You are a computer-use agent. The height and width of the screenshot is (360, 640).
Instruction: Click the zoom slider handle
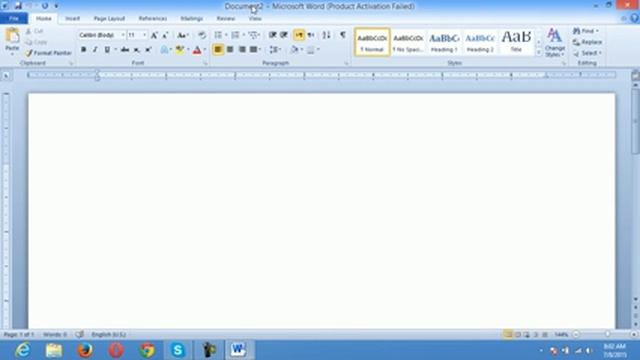[608, 334]
